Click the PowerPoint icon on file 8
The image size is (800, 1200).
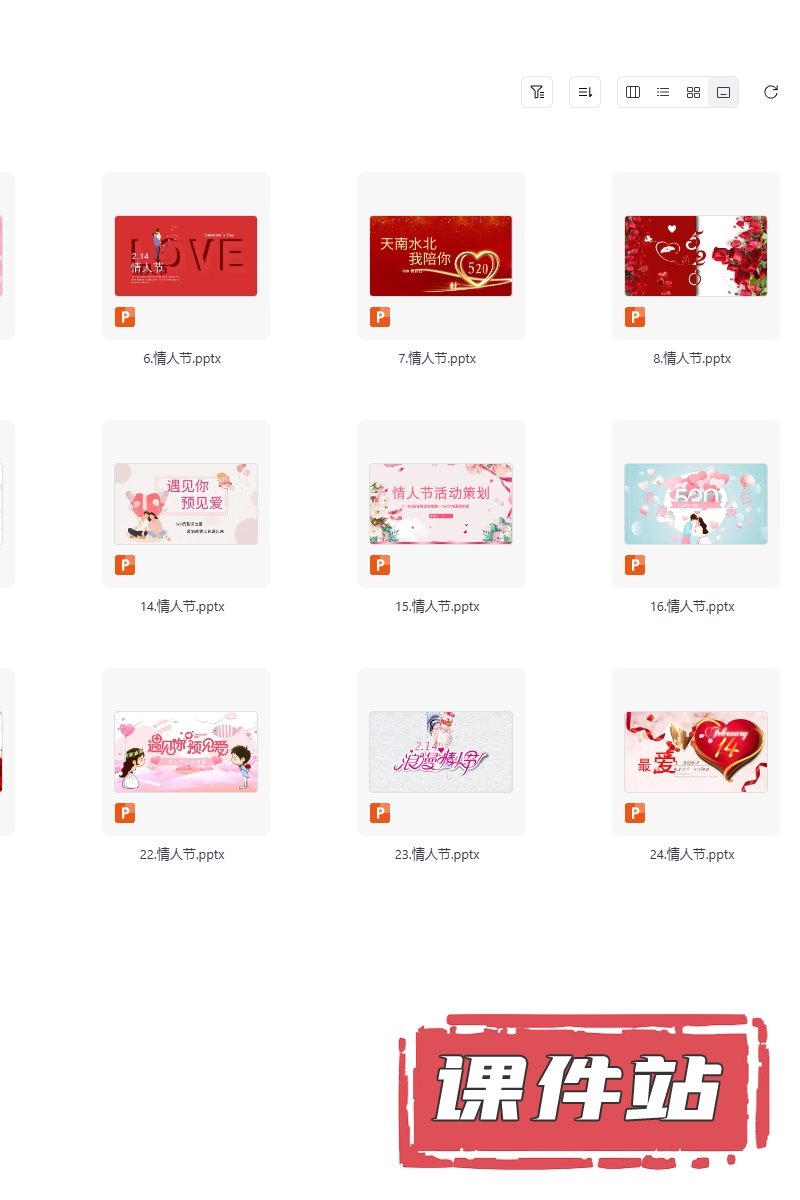[635, 318]
